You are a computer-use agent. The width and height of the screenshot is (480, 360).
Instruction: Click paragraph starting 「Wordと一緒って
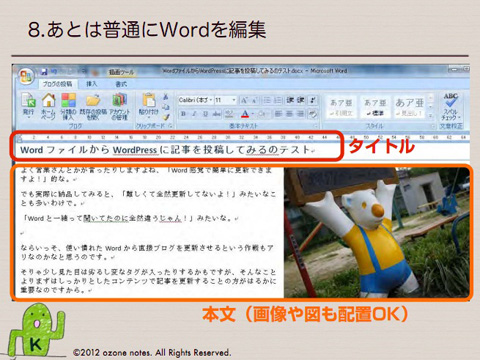[x=130, y=219]
